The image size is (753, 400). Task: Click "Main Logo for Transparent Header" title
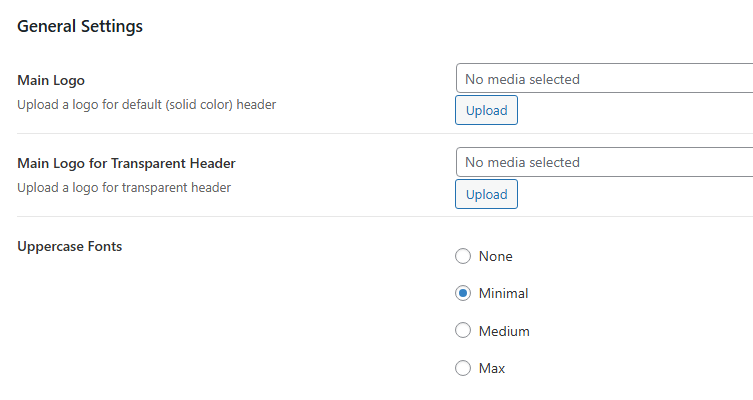[x=127, y=163]
